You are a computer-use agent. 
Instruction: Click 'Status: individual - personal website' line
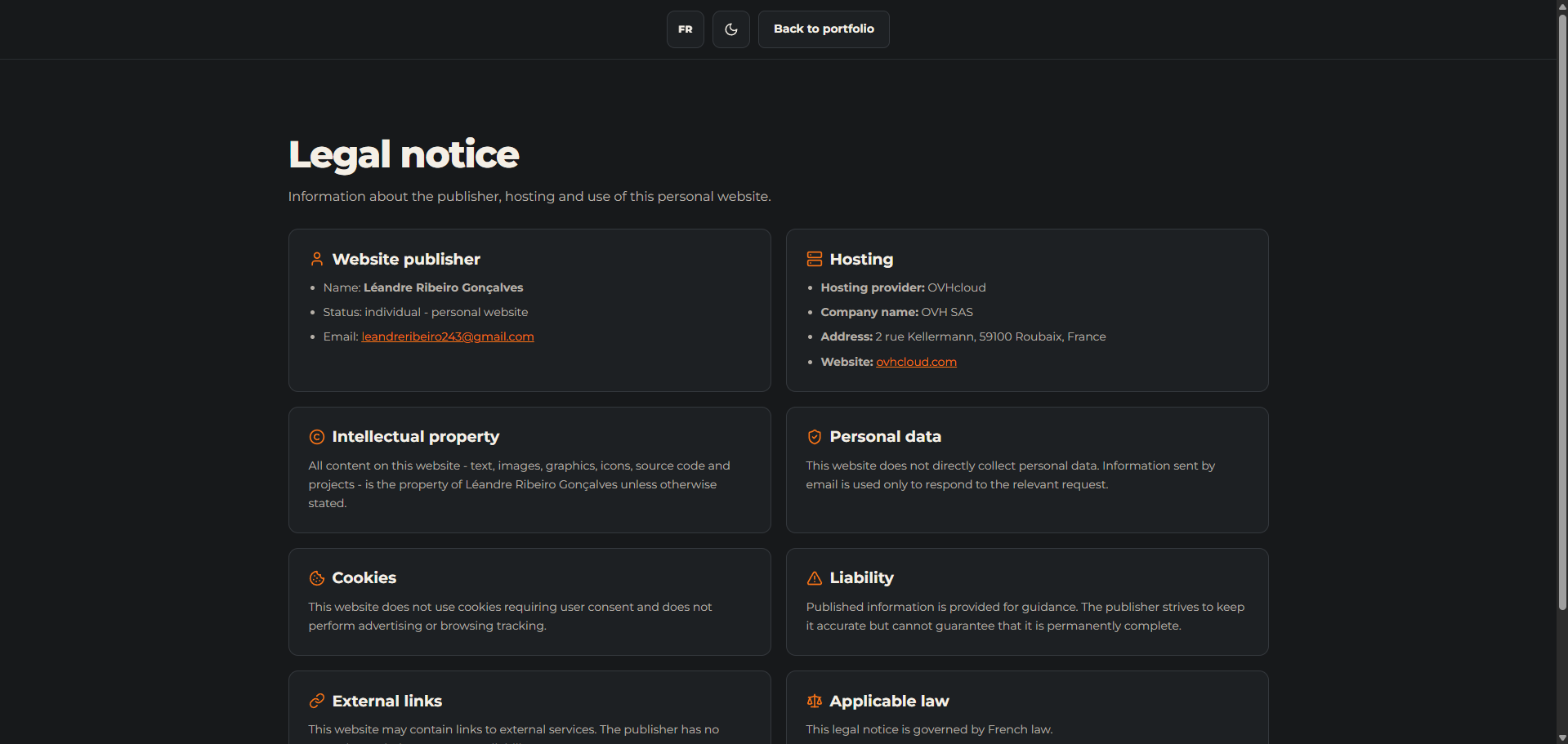(426, 312)
